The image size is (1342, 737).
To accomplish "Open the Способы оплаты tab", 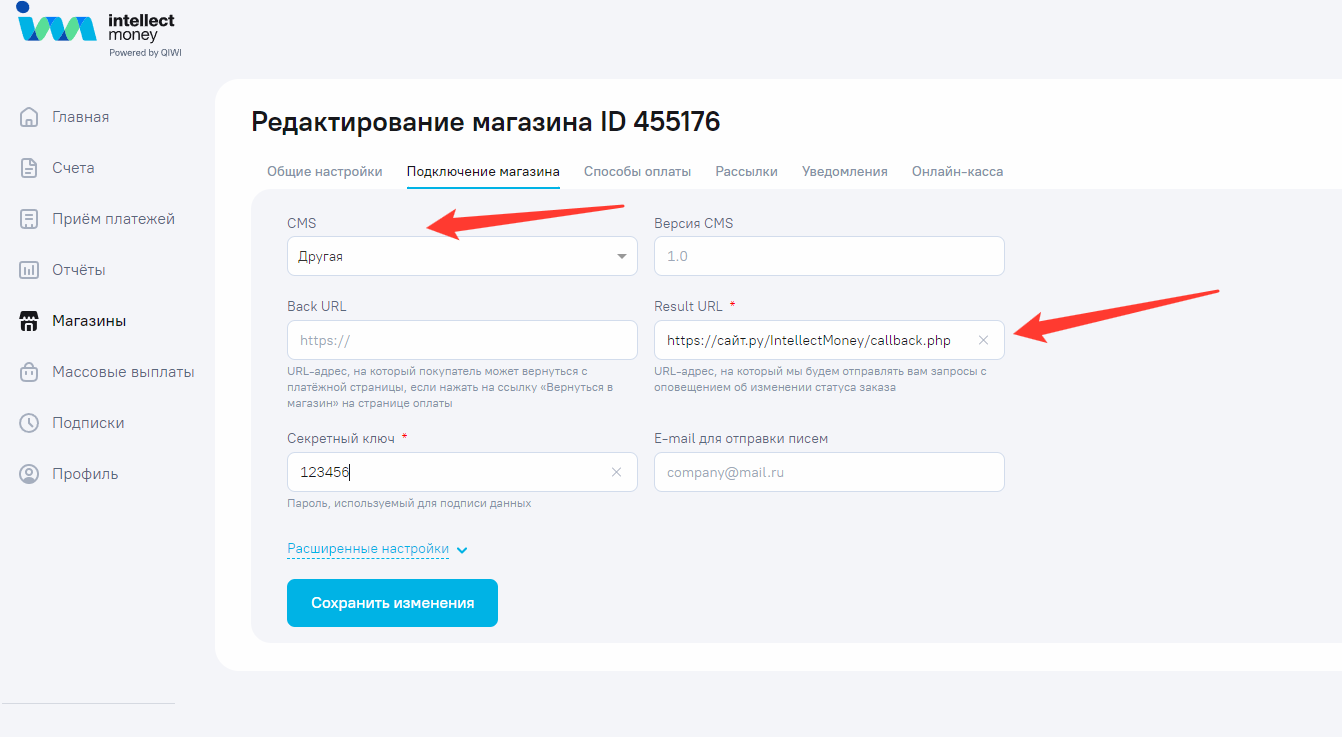I will coord(637,171).
